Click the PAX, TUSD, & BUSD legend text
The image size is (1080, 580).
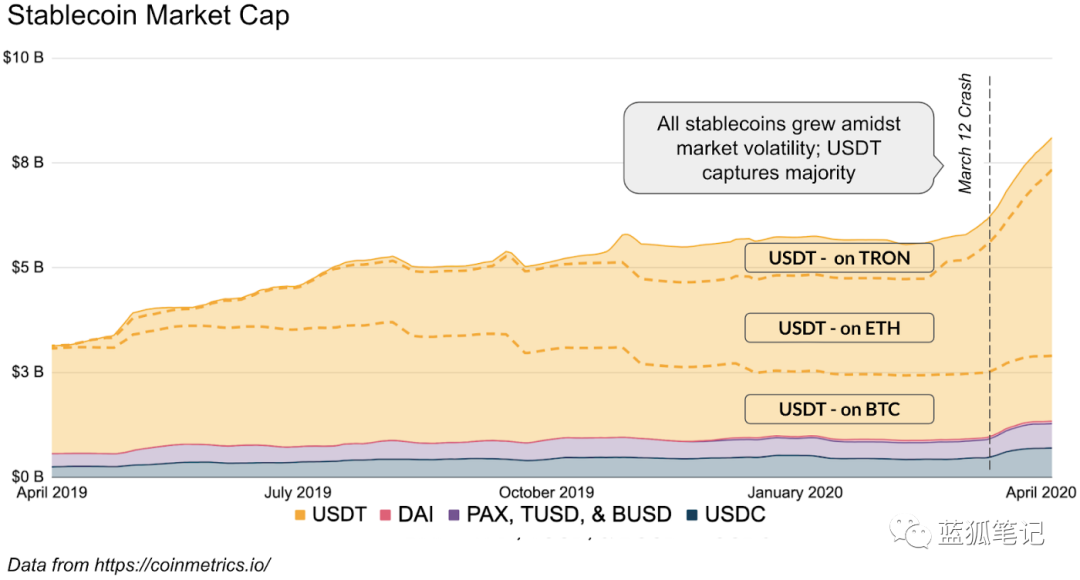(x=569, y=516)
